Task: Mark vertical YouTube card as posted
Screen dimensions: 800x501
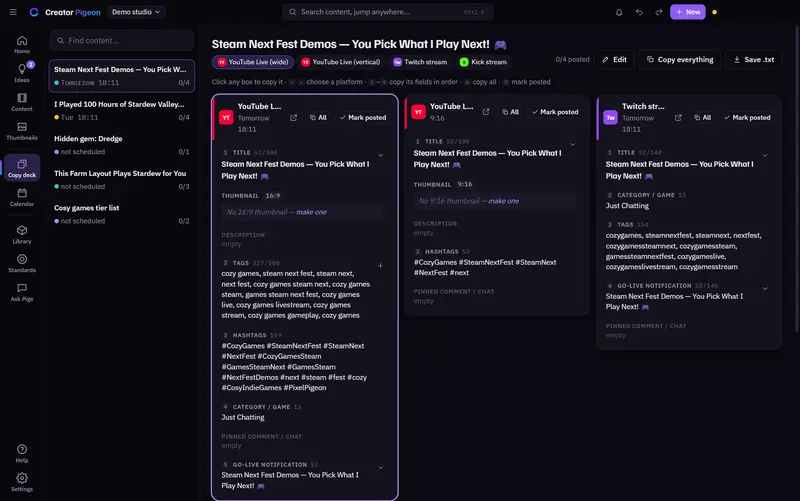Action: [x=555, y=112]
